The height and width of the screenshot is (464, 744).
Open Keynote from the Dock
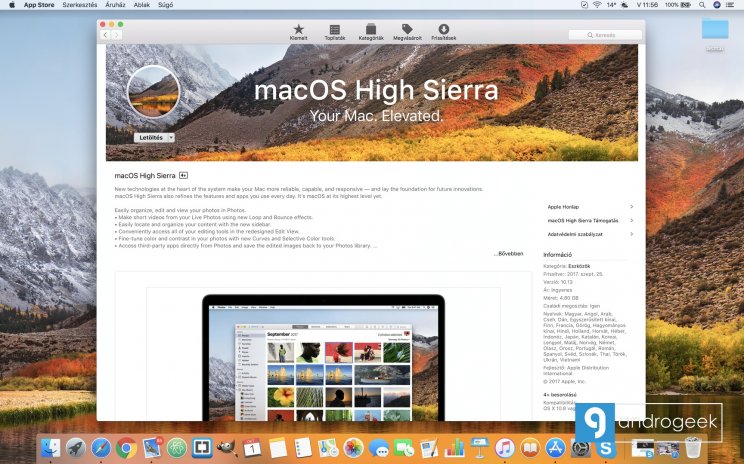[x=480, y=447]
